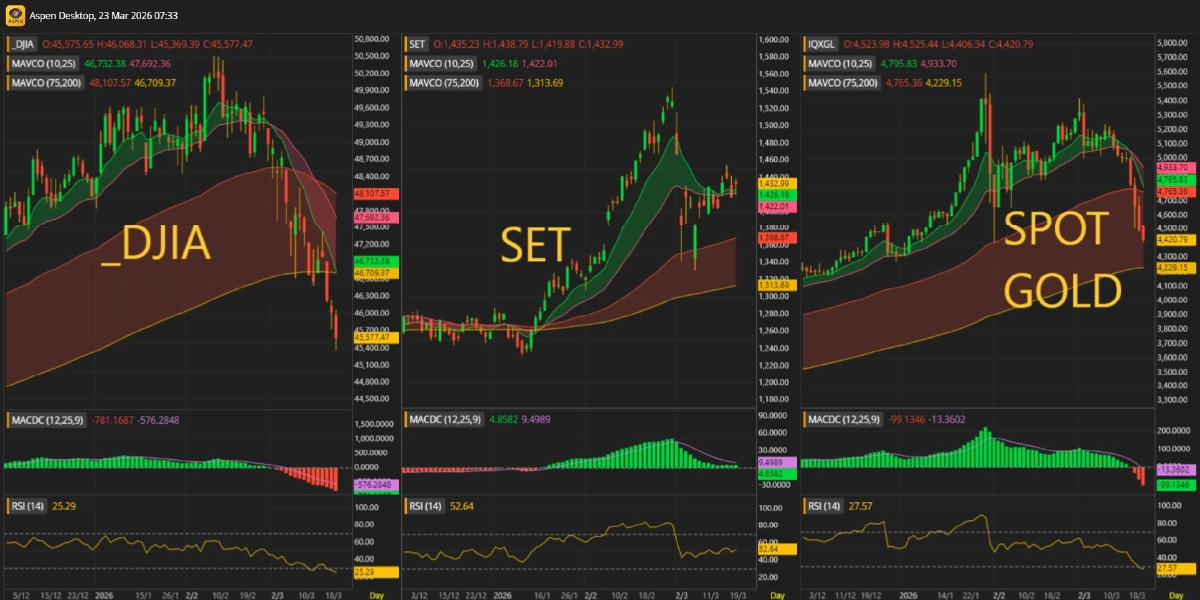Click yellow 4,229.15 tag on gold axis

(1172, 268)
